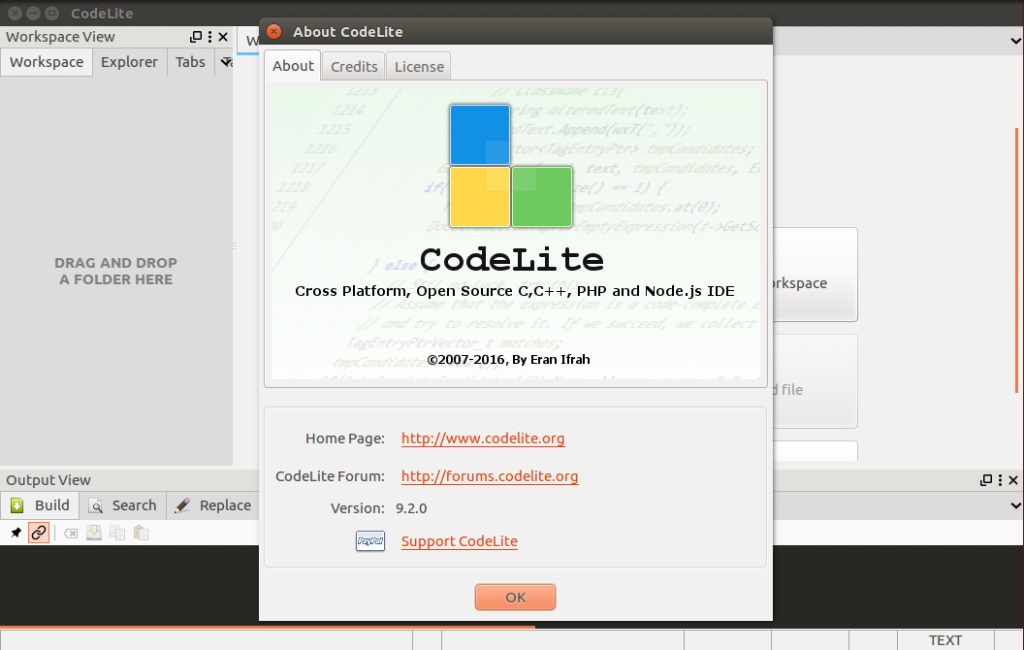
Task: Click the CodeLite main window maximize button
Action: click(x=52, y=13)
